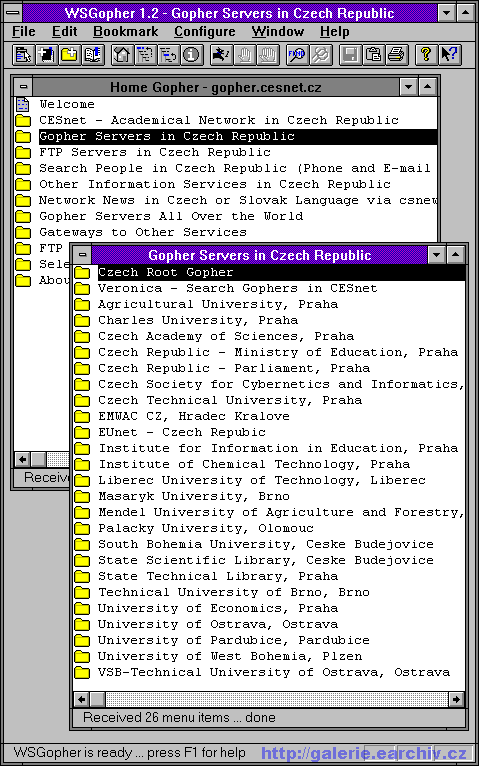Click the fetch item toolbar icon with document and pointer

[x=22, y=55]
